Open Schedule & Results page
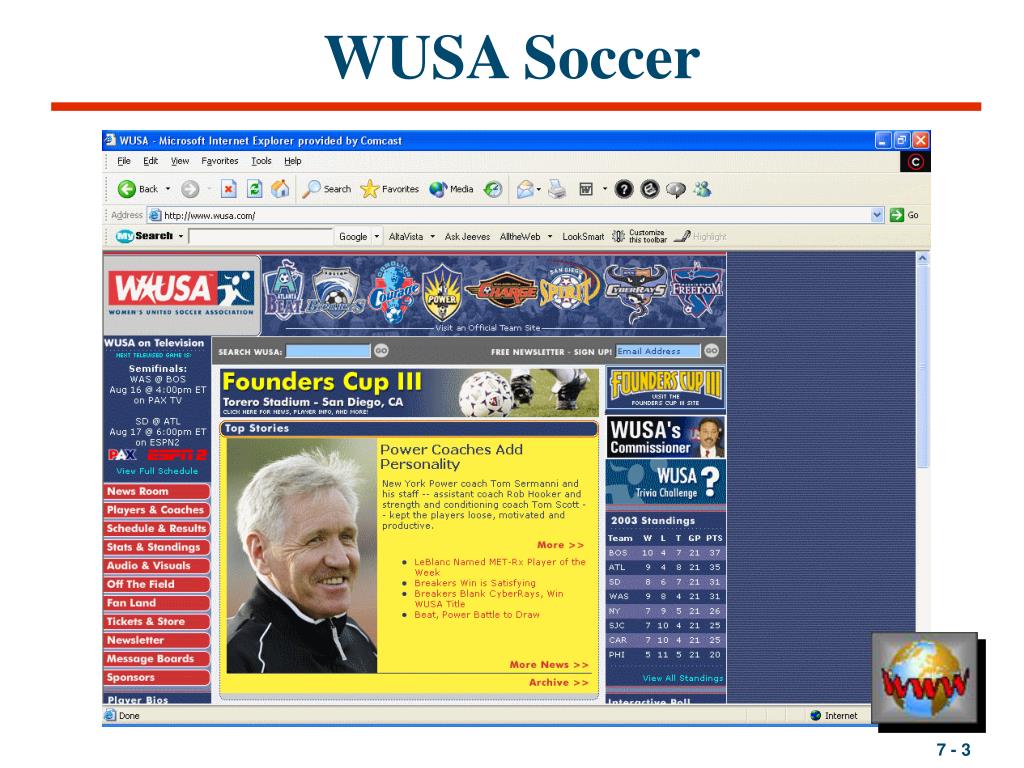Screen dimensions: 1024x768 (x=157, y=528)
